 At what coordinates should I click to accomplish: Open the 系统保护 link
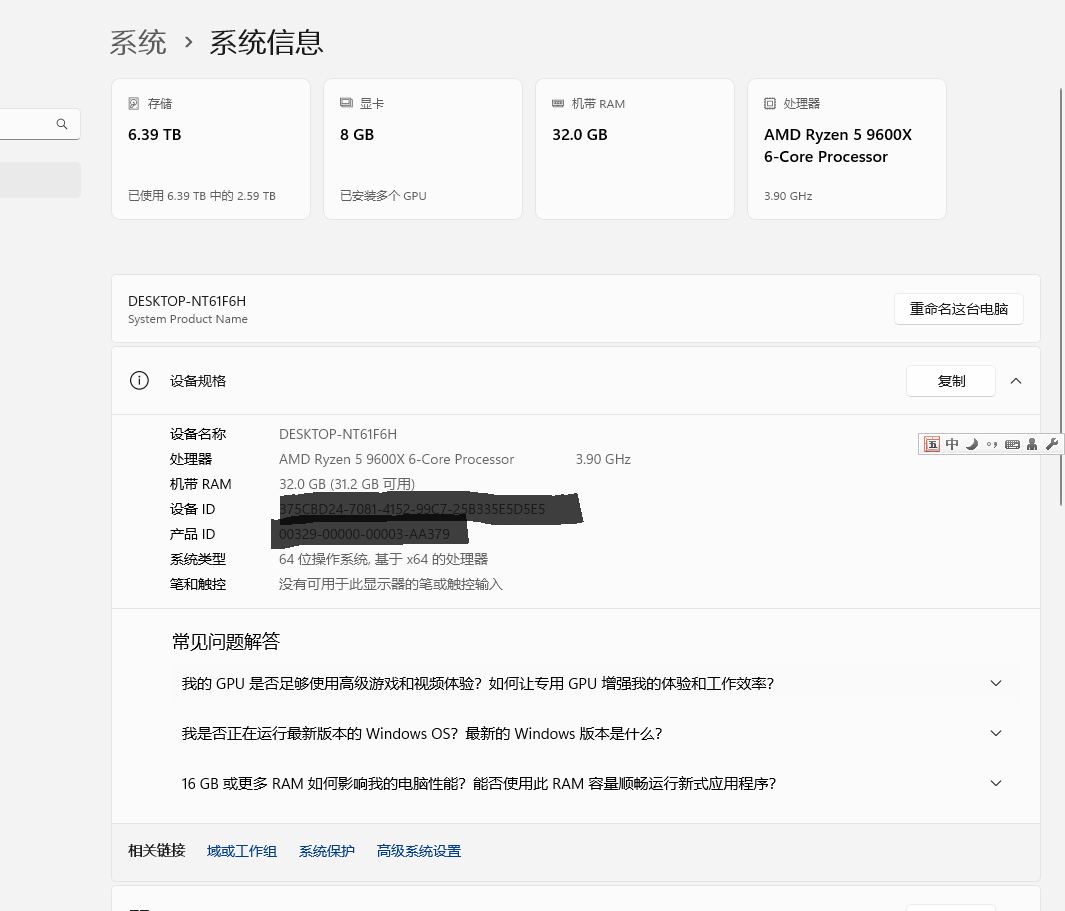tap(327, 851)
